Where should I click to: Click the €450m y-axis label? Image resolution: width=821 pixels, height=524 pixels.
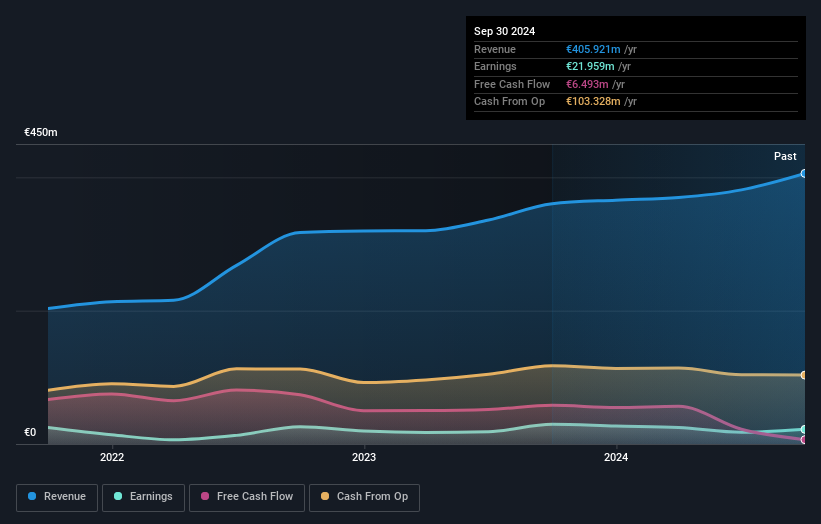pyautogui.click(x=40, y=132)
